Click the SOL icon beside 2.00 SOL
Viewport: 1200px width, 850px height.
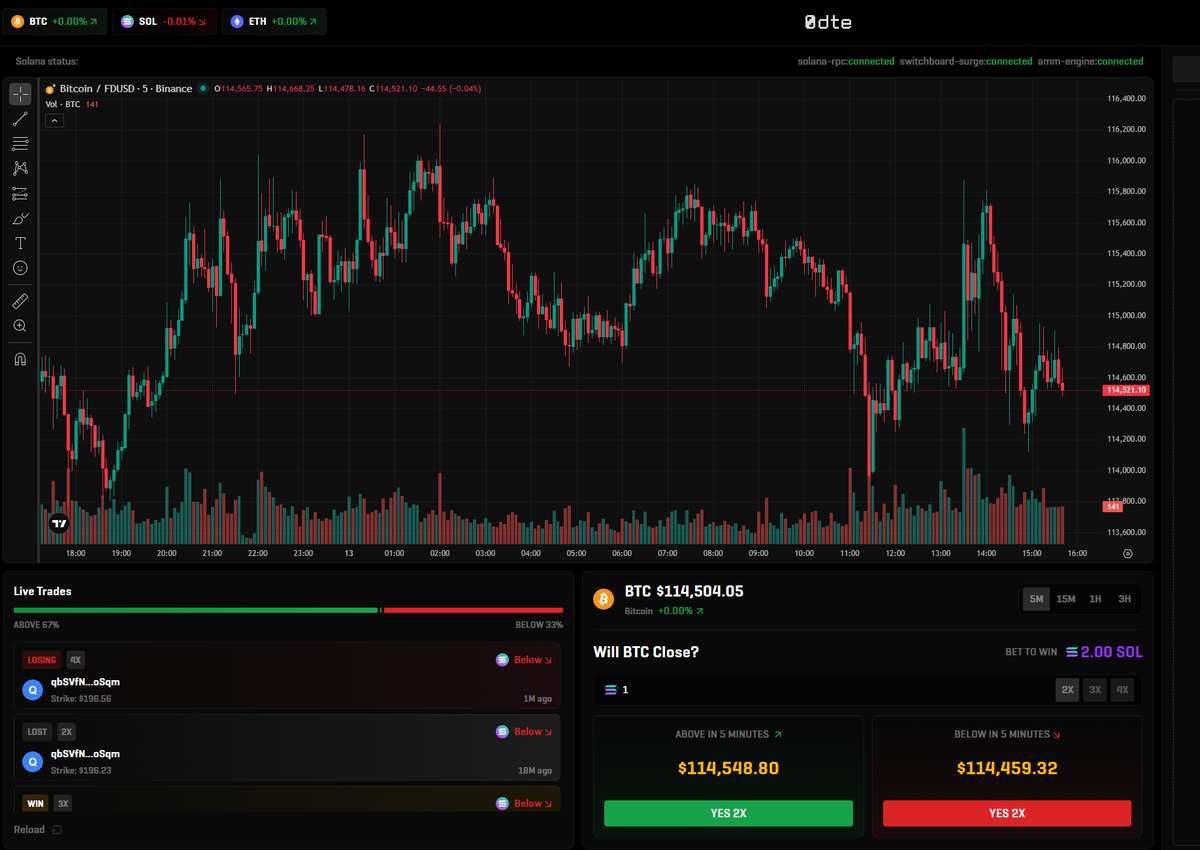tap(1072, 652)
